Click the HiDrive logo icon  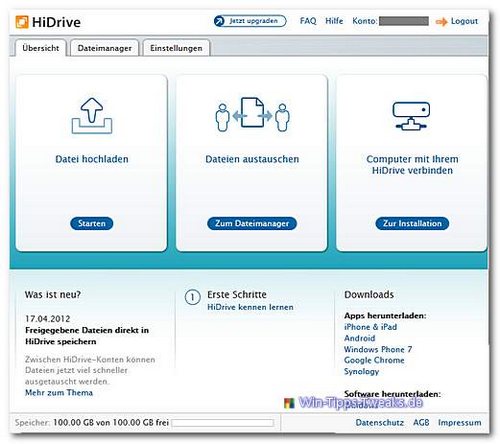tap(22, 22)
